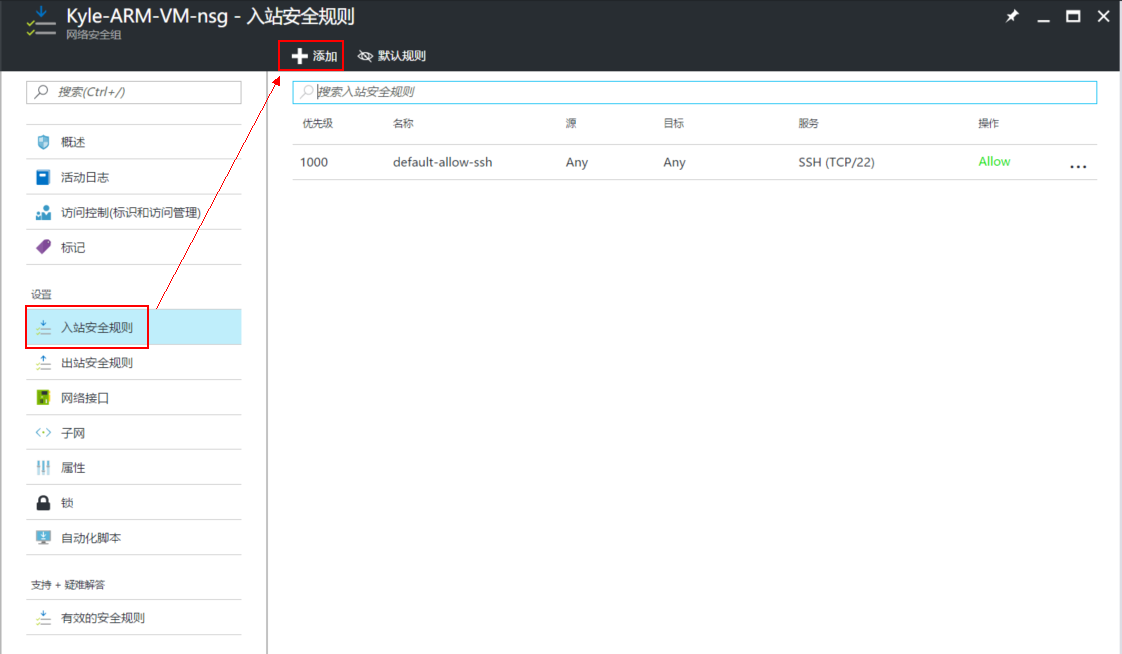Open 有效的安全规则 under support section
Viewport: 1122px width, 654px height.
pos(102,618)
